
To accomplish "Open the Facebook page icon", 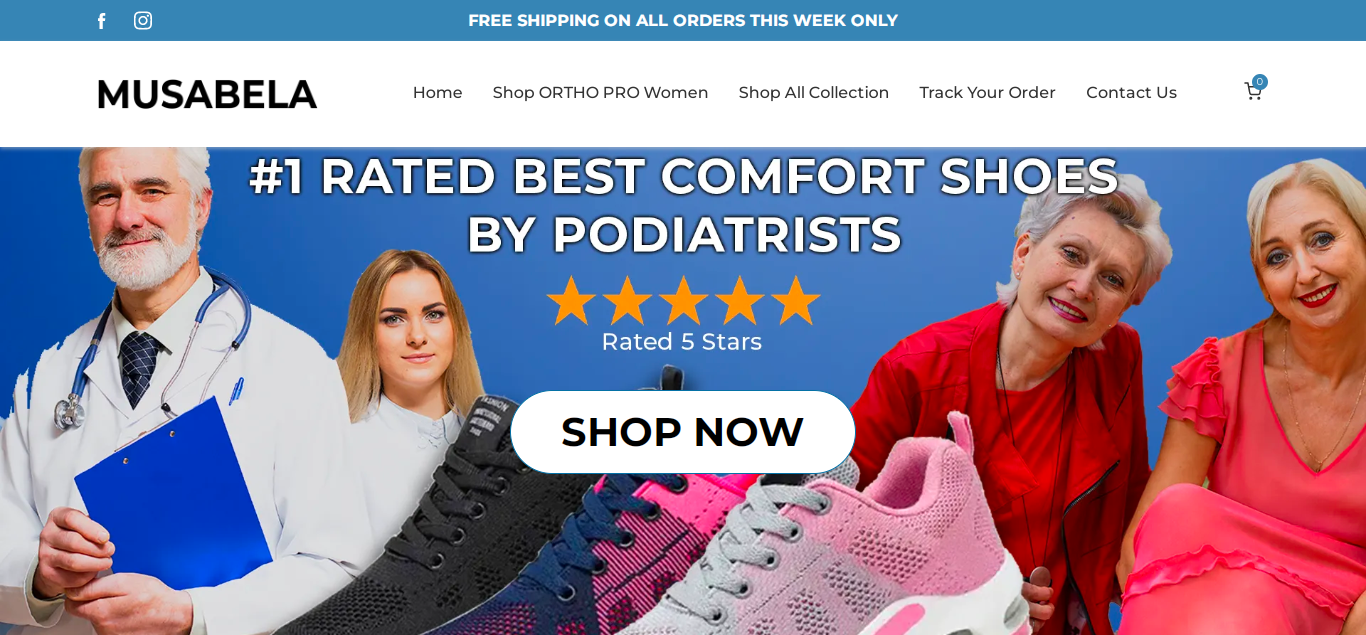I will tap(101, 21).
